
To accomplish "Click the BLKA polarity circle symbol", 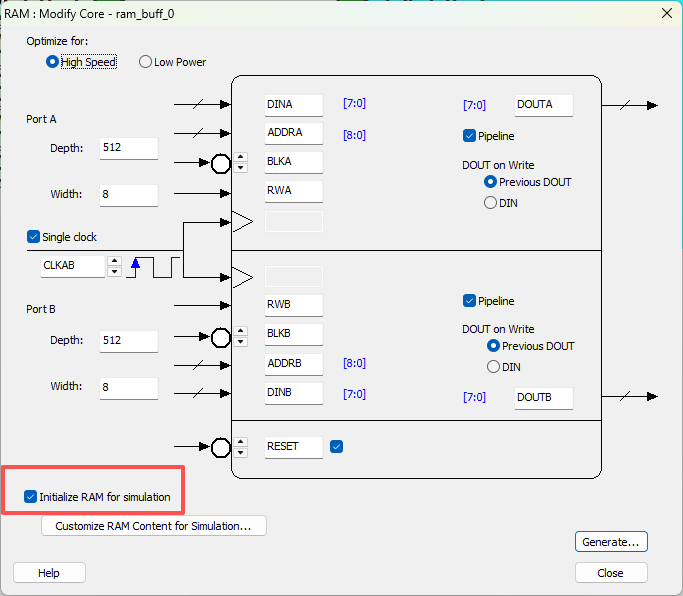I will 221,164.
